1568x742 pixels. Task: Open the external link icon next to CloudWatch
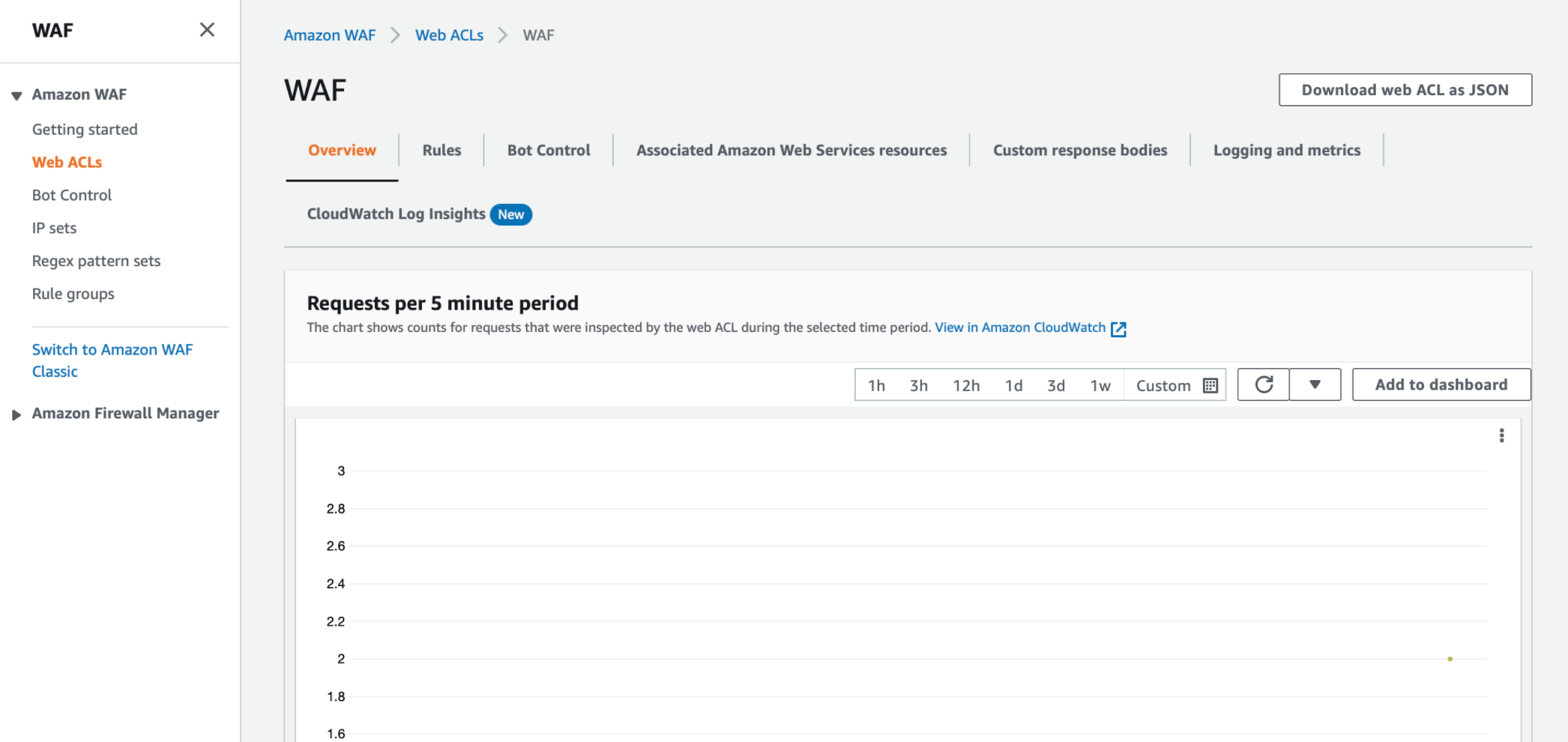(1118, 328)
